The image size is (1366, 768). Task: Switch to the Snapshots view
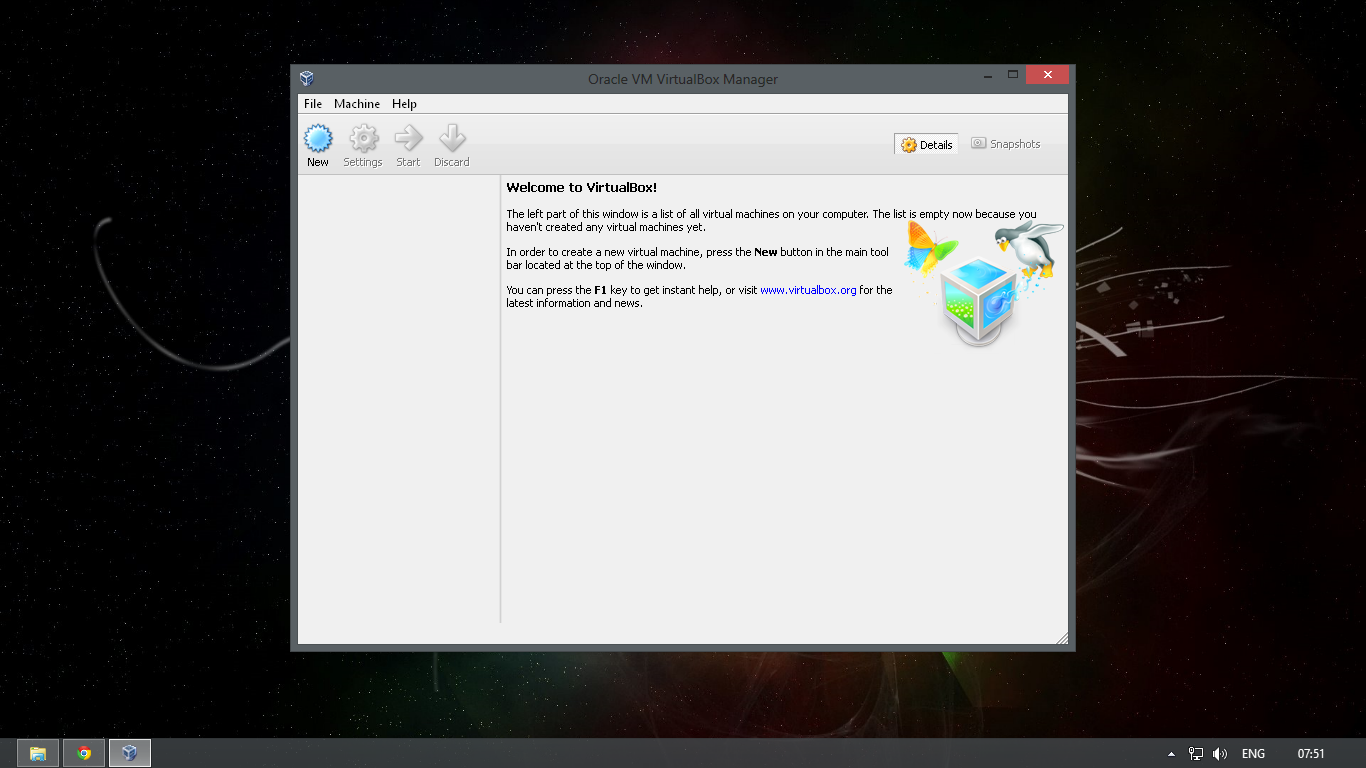[x=1005, y=144]
